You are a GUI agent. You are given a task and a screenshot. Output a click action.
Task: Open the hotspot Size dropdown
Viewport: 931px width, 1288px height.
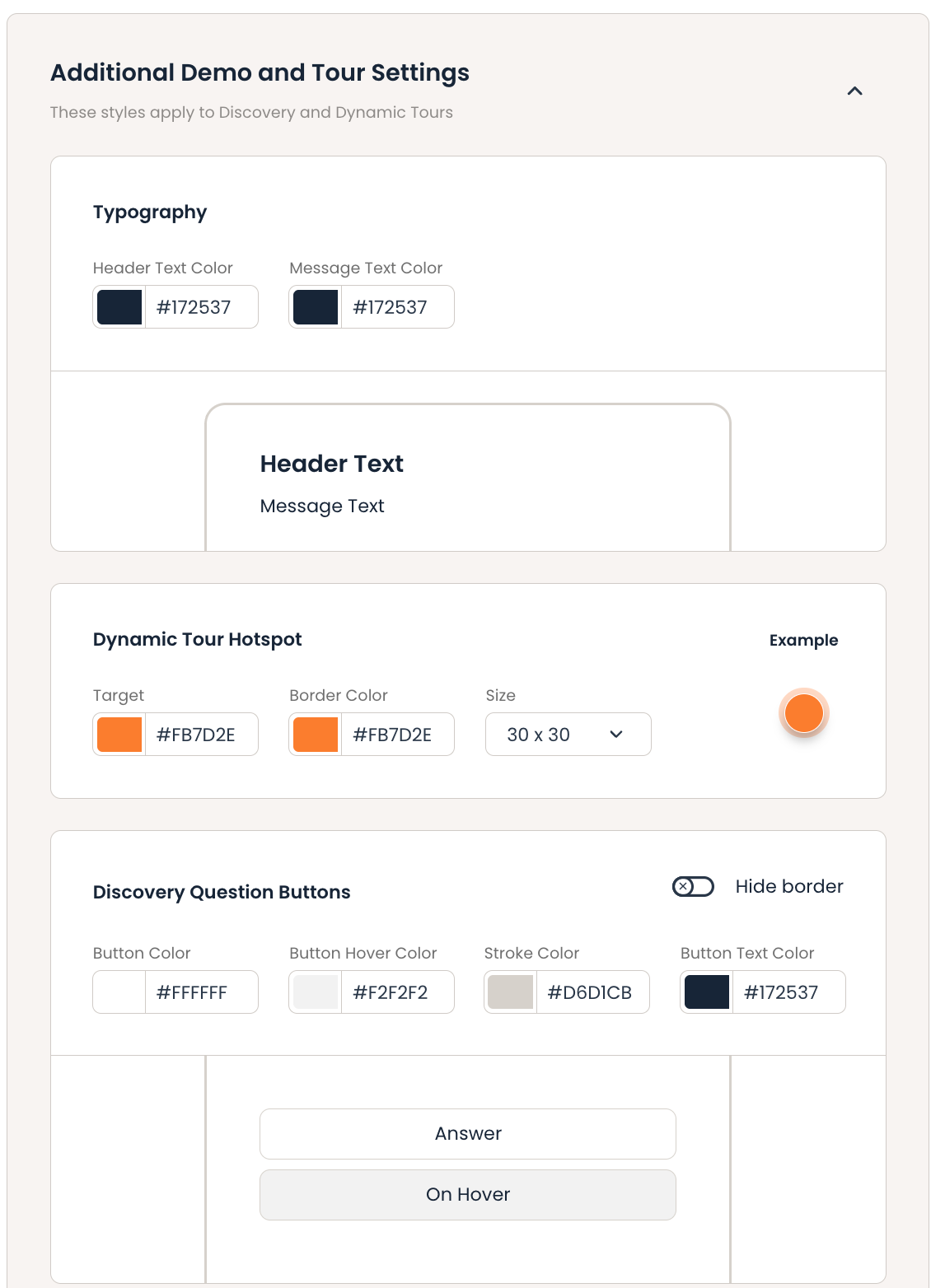[568, 735]
